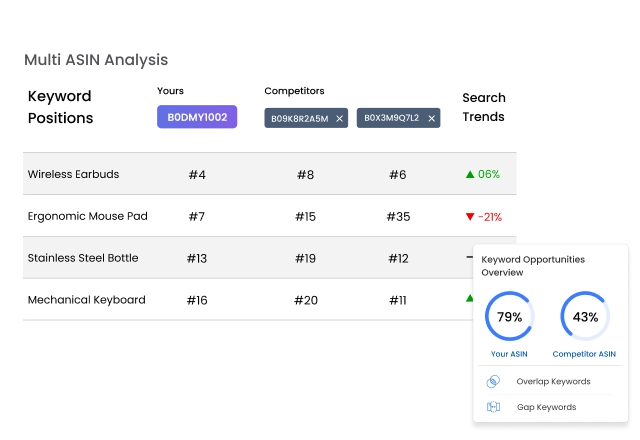Screen dimensions: 640x440
Task: Select the B09K8R2A5M ASIN chip label
Action: (299, 119)
